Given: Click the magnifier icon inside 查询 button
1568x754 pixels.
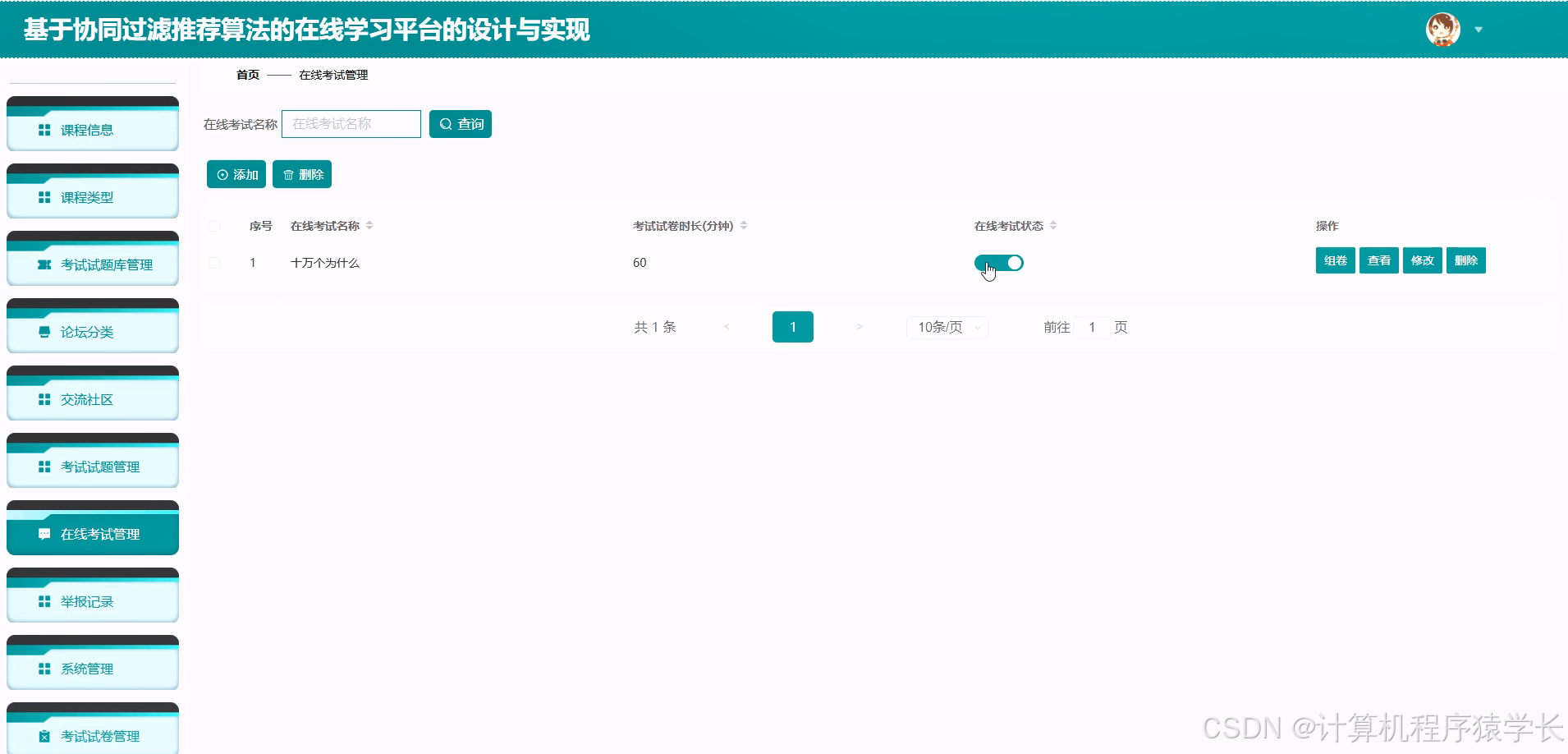Looking at the screenshot, I should click(x=446, y=123).
